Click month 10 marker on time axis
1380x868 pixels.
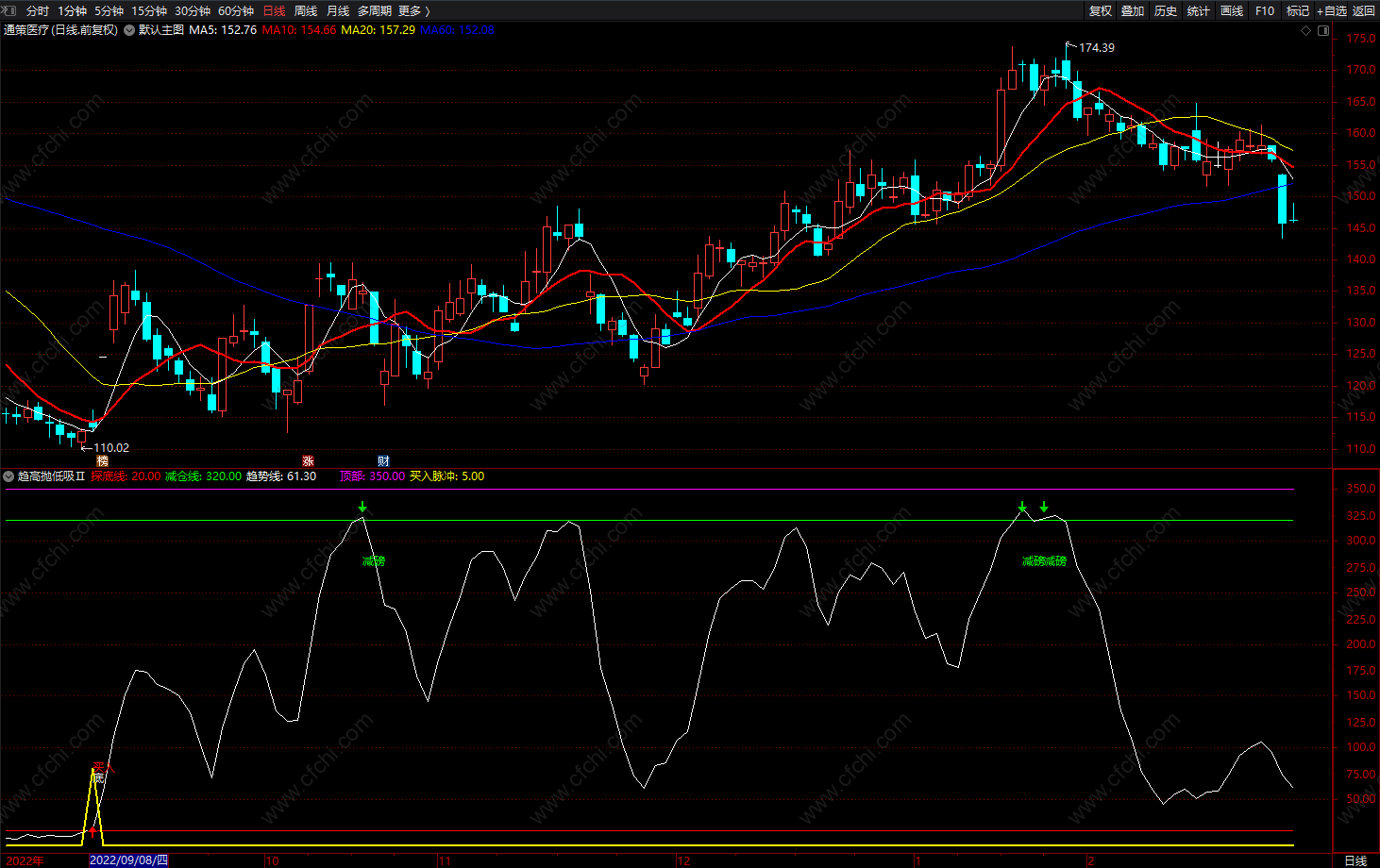tap(272, 860)
